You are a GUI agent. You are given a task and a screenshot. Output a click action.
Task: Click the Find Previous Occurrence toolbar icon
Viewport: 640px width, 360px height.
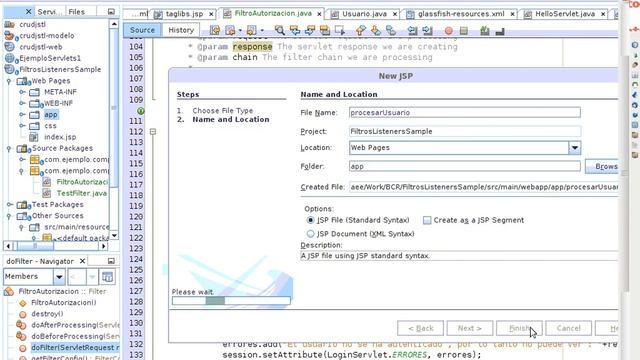pyautogui.click(x=295, y=30)
